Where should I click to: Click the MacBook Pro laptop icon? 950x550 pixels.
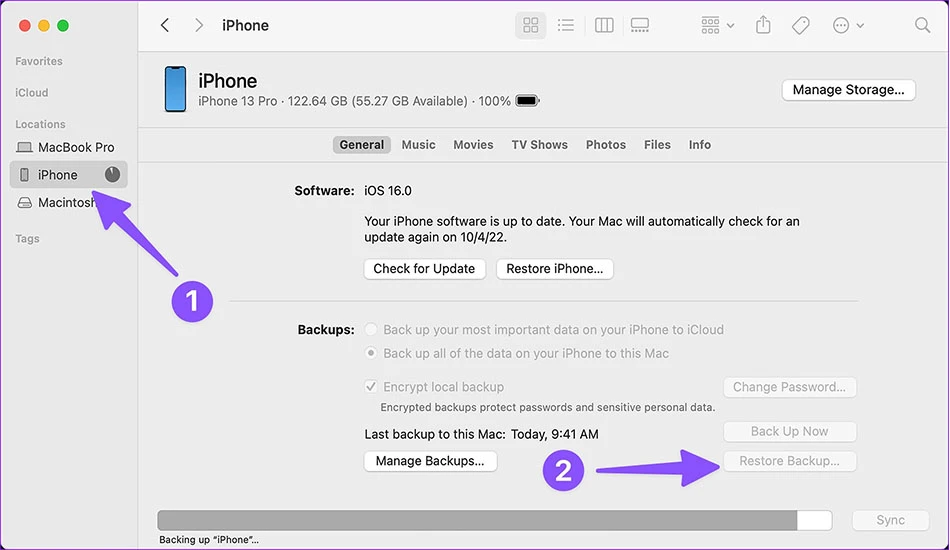click(24, 147)
